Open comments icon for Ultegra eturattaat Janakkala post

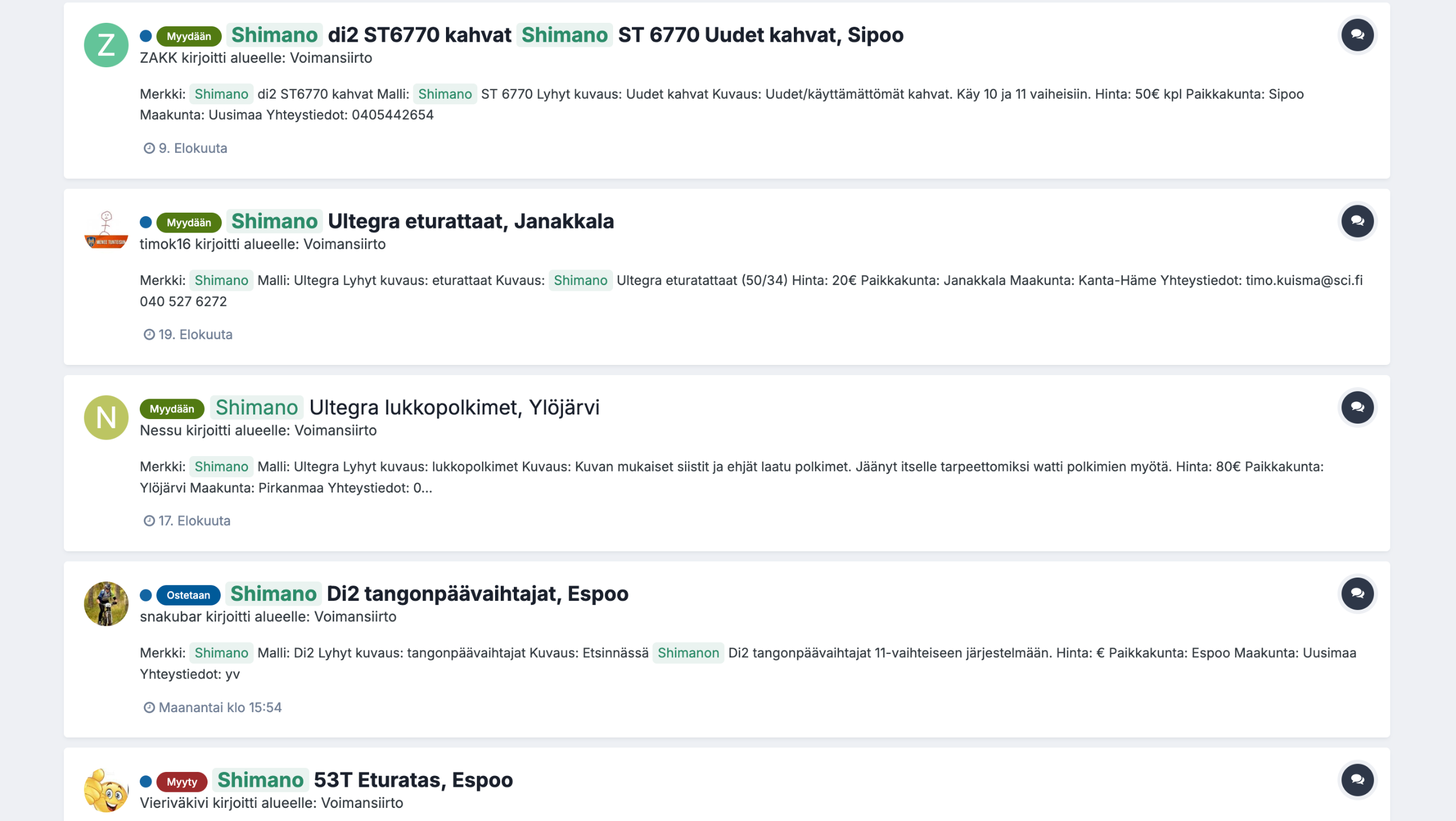[x=1357, y=221]
